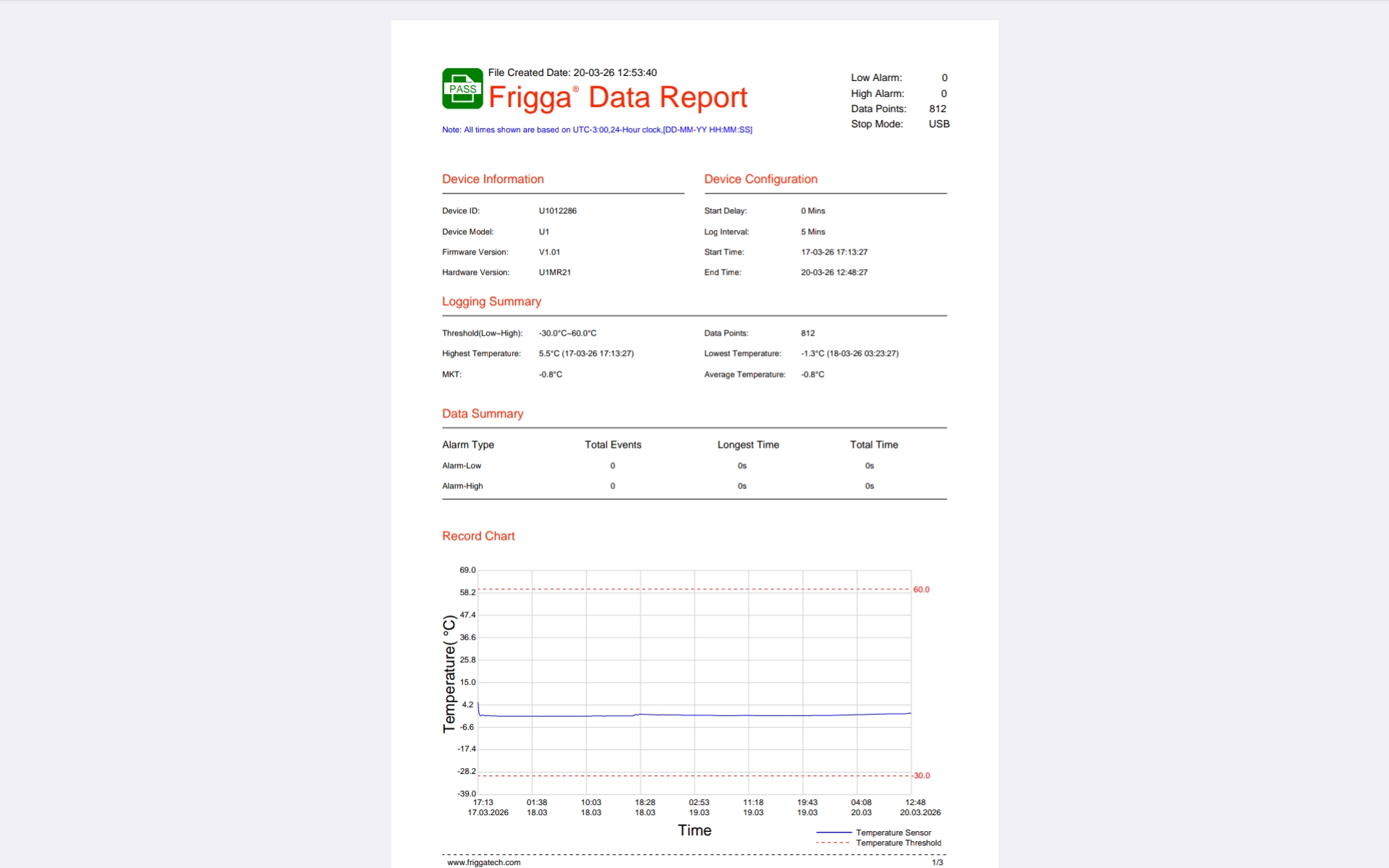Click the Temperature Sensor blue legend line
1389x868 pixels.
[833, 833]
